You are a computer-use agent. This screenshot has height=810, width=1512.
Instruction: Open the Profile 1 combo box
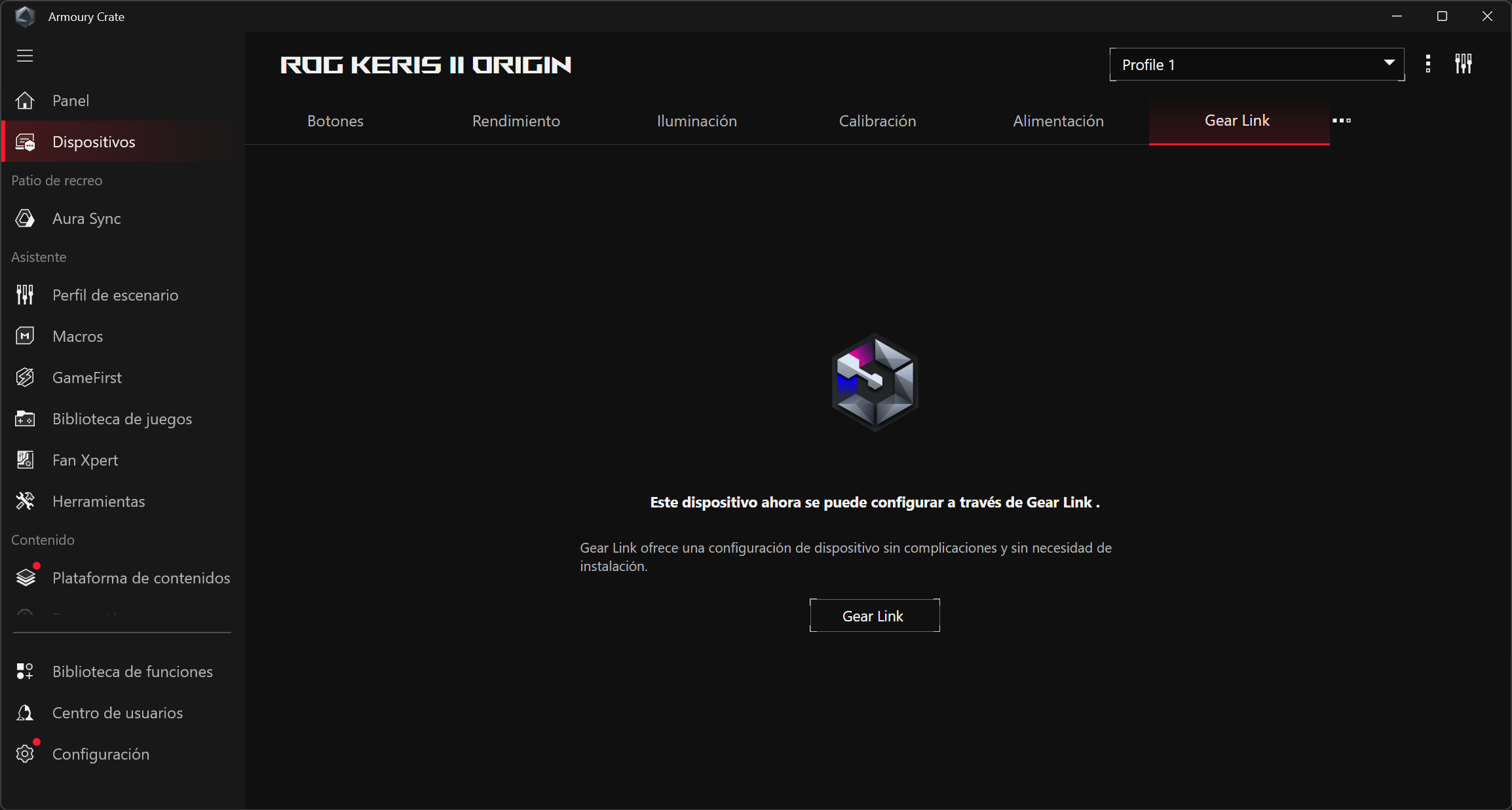click(1257, 64)
